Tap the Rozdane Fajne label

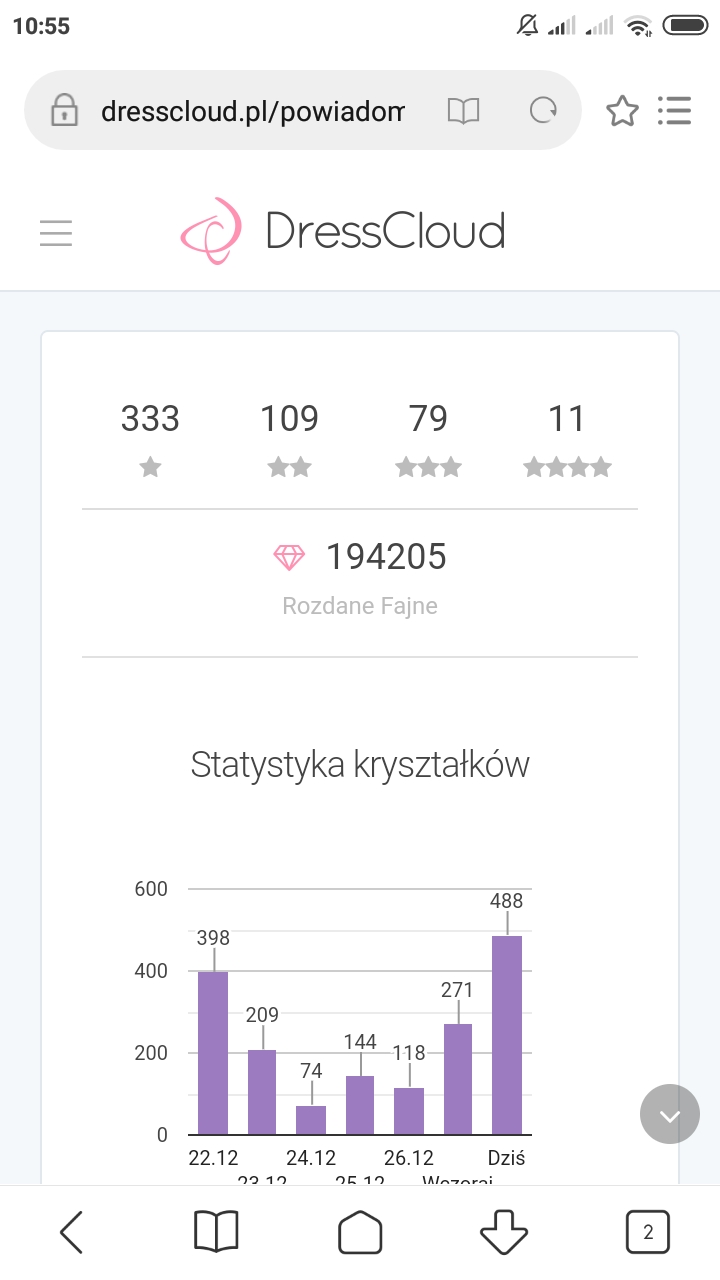point(360,606)
